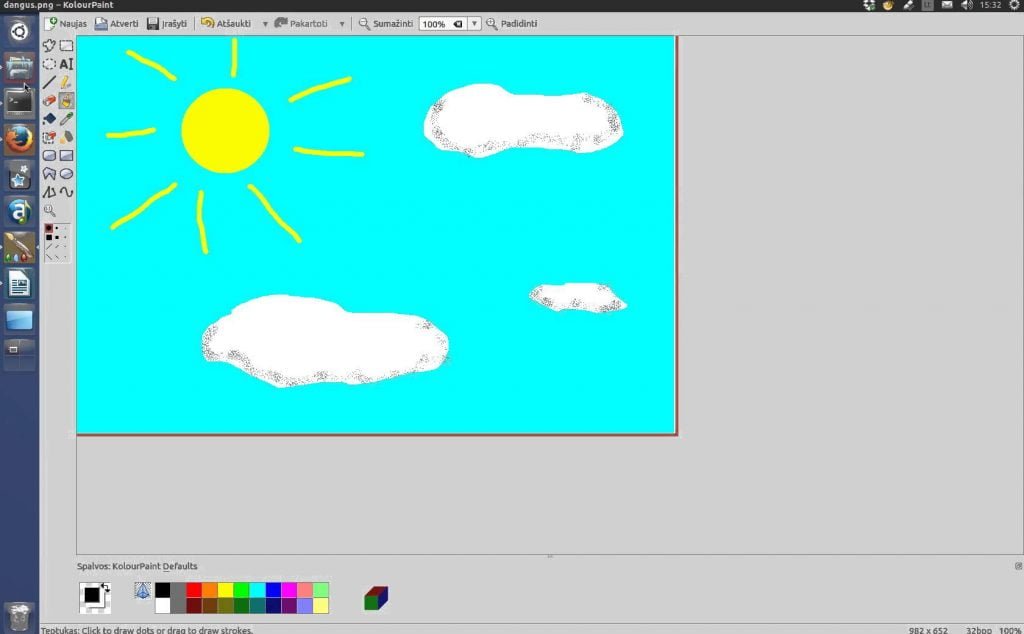Image resolution: width=1024 pixels, height=634 pixels.
Task: Pick the bright yellow color swatch
Action: (225, 590)
